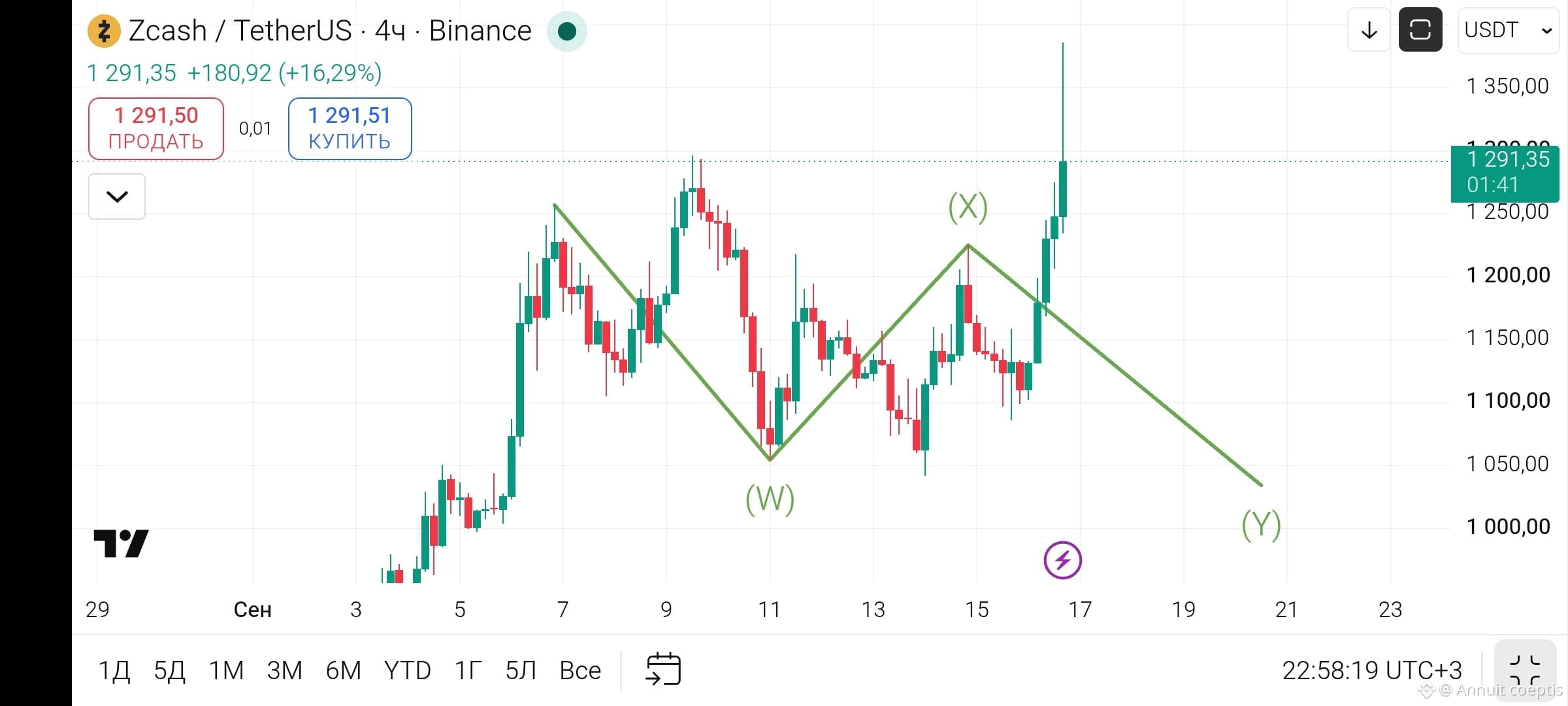Screen dimensions: 1568x706
Task: Toggle the fullscreen frame icon button
Action: click(1420, 29)
